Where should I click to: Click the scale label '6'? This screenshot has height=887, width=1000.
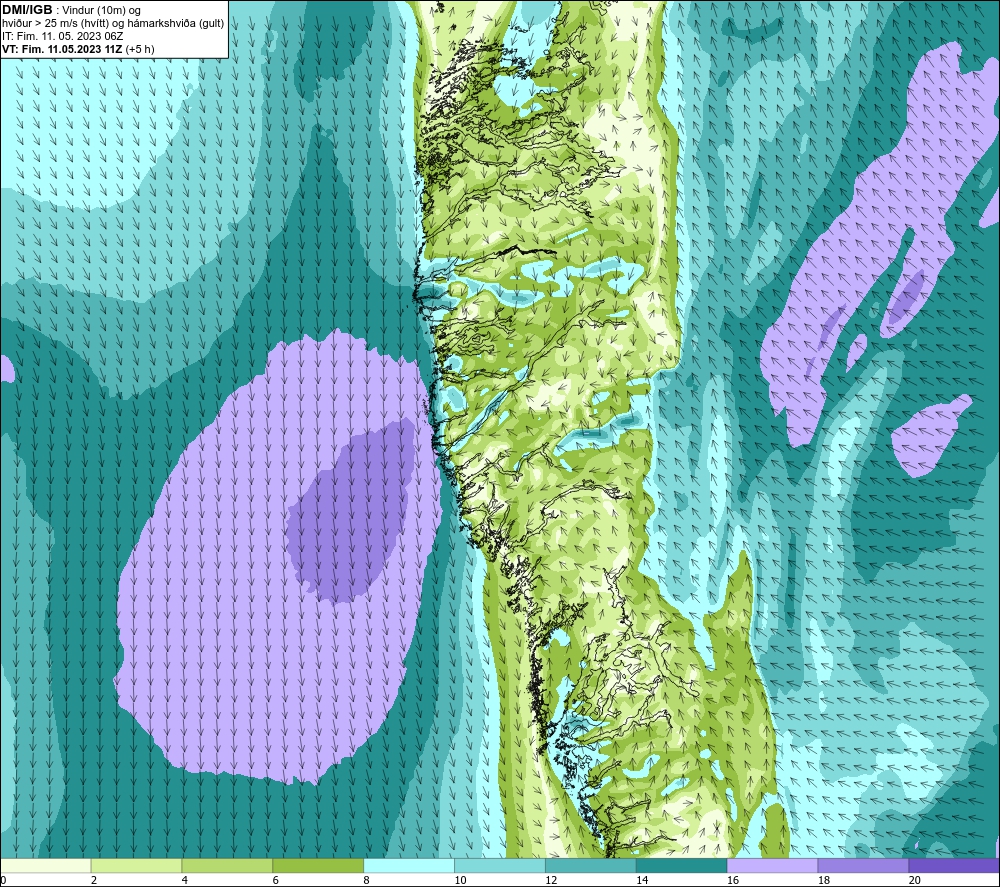(x=276, y=881)
